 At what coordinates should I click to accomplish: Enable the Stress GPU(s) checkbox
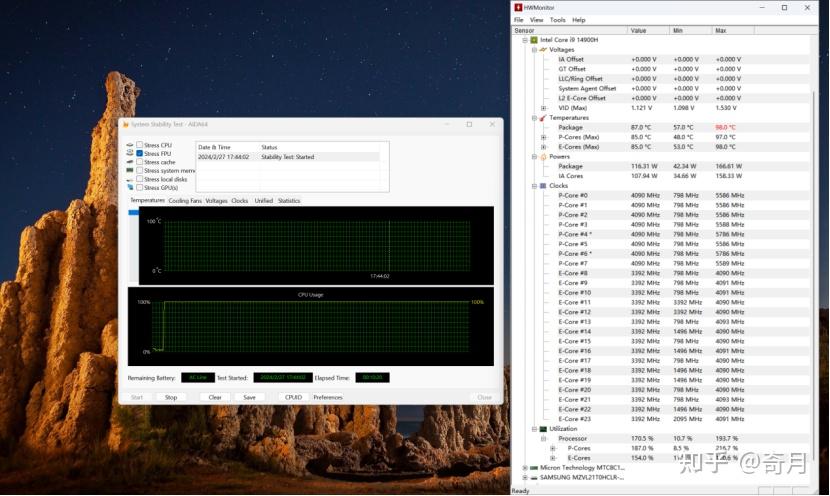coord(140,187)
